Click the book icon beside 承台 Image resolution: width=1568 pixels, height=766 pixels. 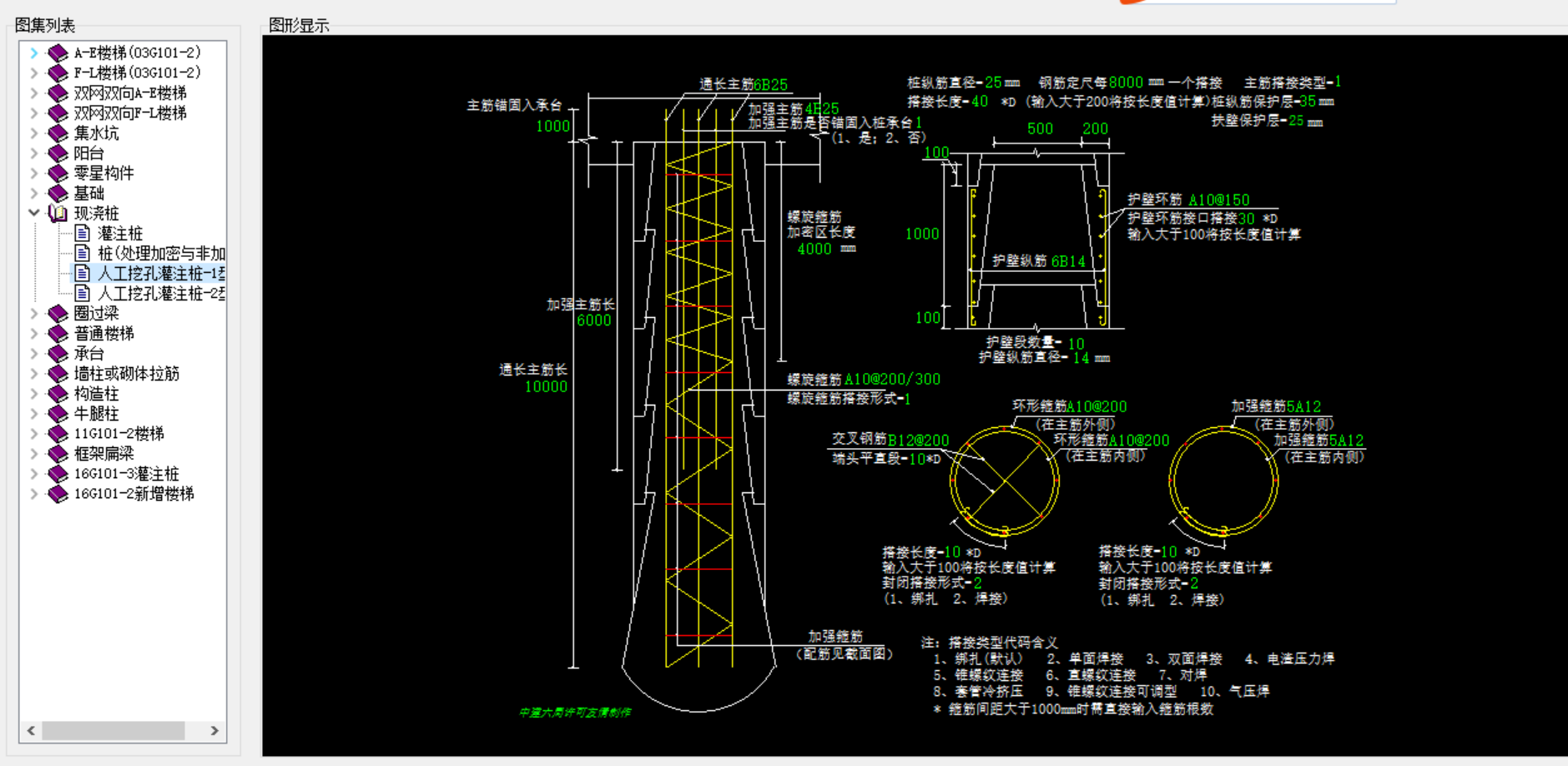click(58, 353)
